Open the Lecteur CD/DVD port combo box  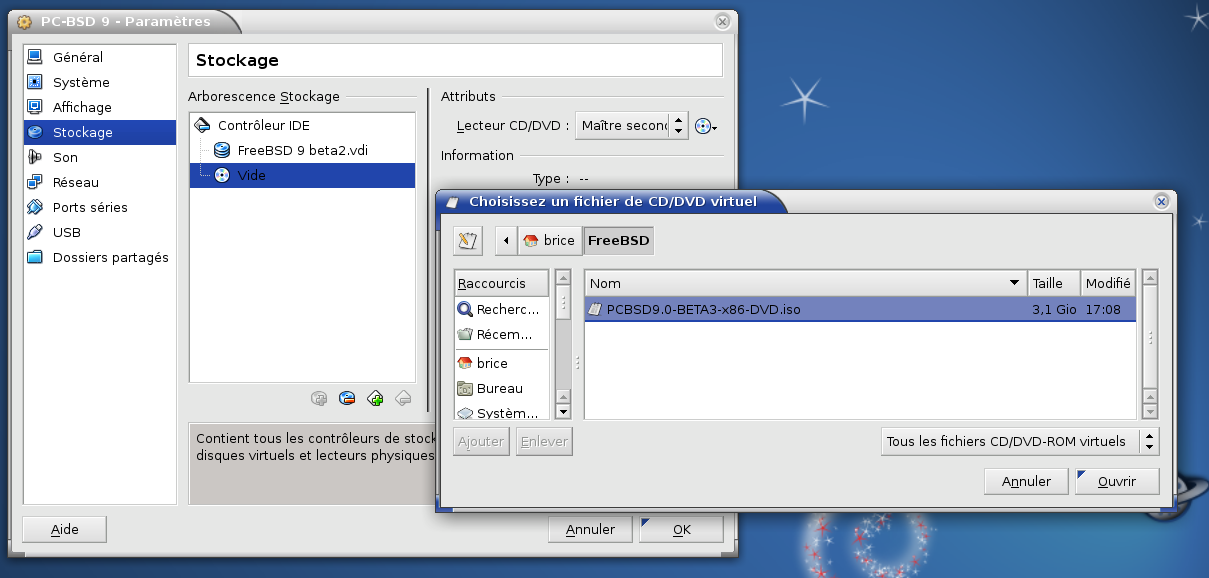631,125
